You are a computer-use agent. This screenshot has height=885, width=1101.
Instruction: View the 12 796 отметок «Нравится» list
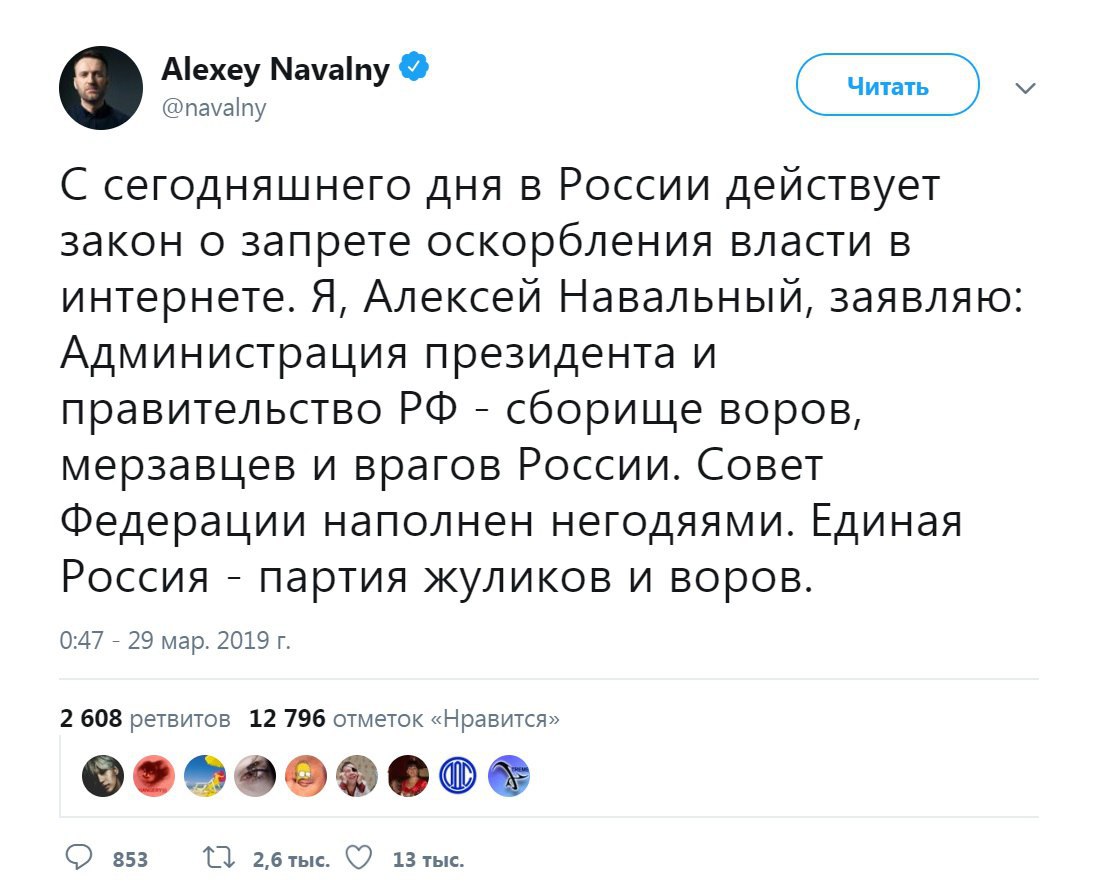pyautogui.click(x=404, y=719)
